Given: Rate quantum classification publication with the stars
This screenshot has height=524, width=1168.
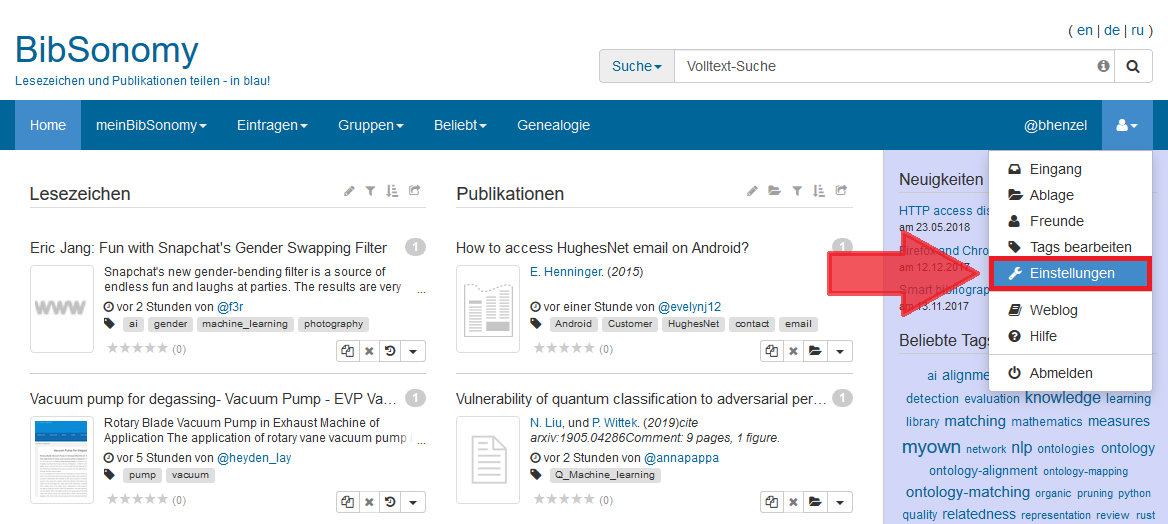Looking at the screenshot, I should pyautogui.click(x=564, y=499).
